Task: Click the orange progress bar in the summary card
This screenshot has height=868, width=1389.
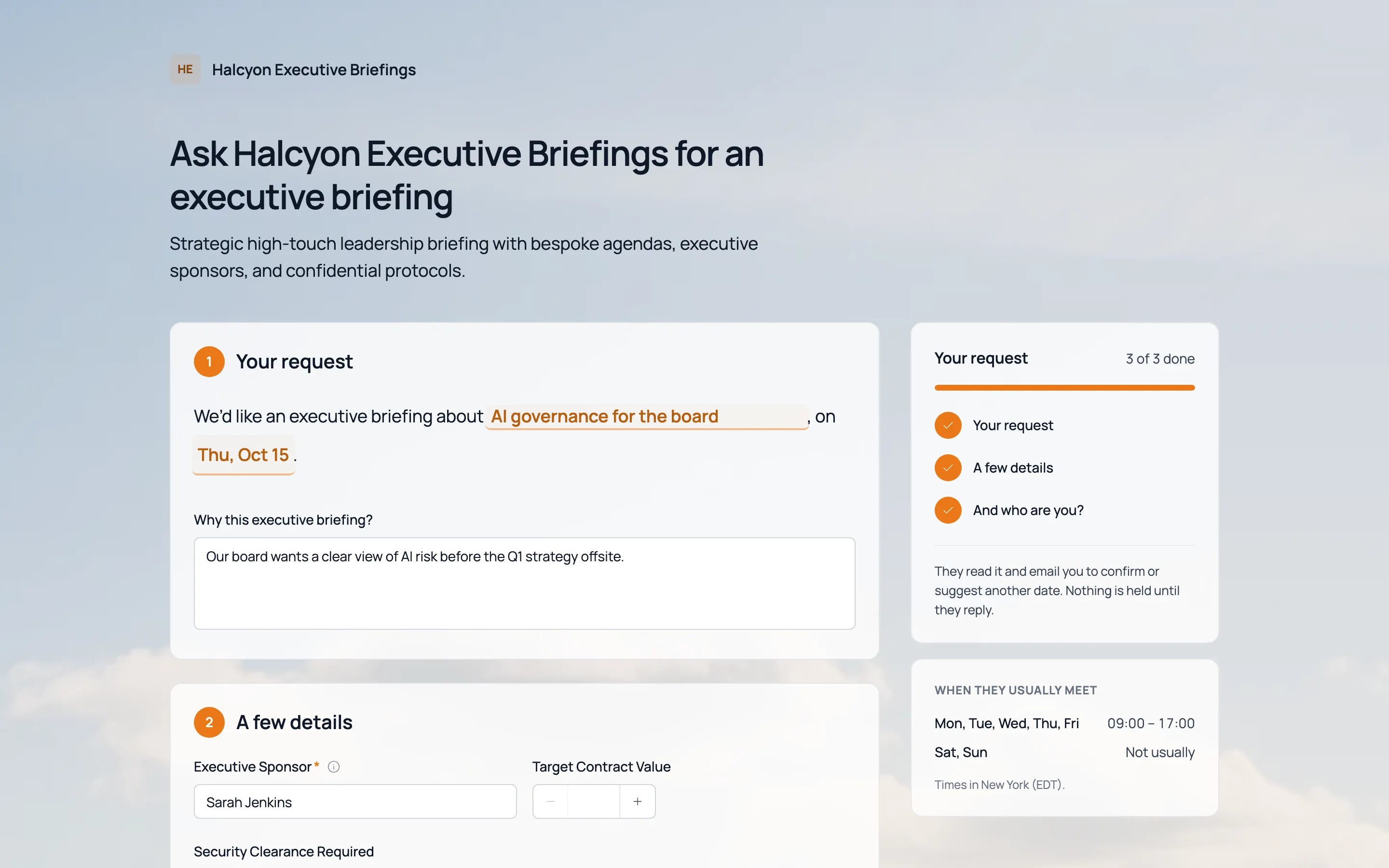Action: pos(1064,388)
